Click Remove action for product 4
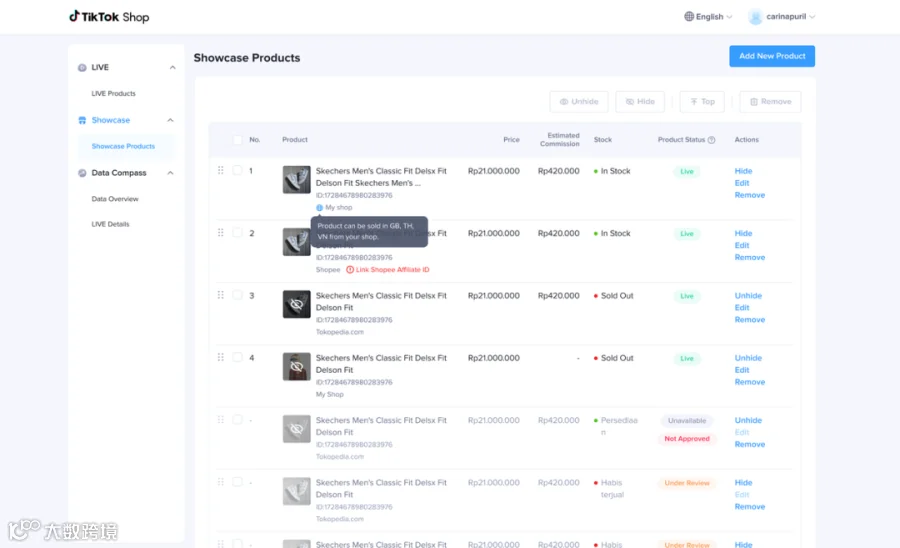Viewport: 900px width, 548px height. (750, 382)
